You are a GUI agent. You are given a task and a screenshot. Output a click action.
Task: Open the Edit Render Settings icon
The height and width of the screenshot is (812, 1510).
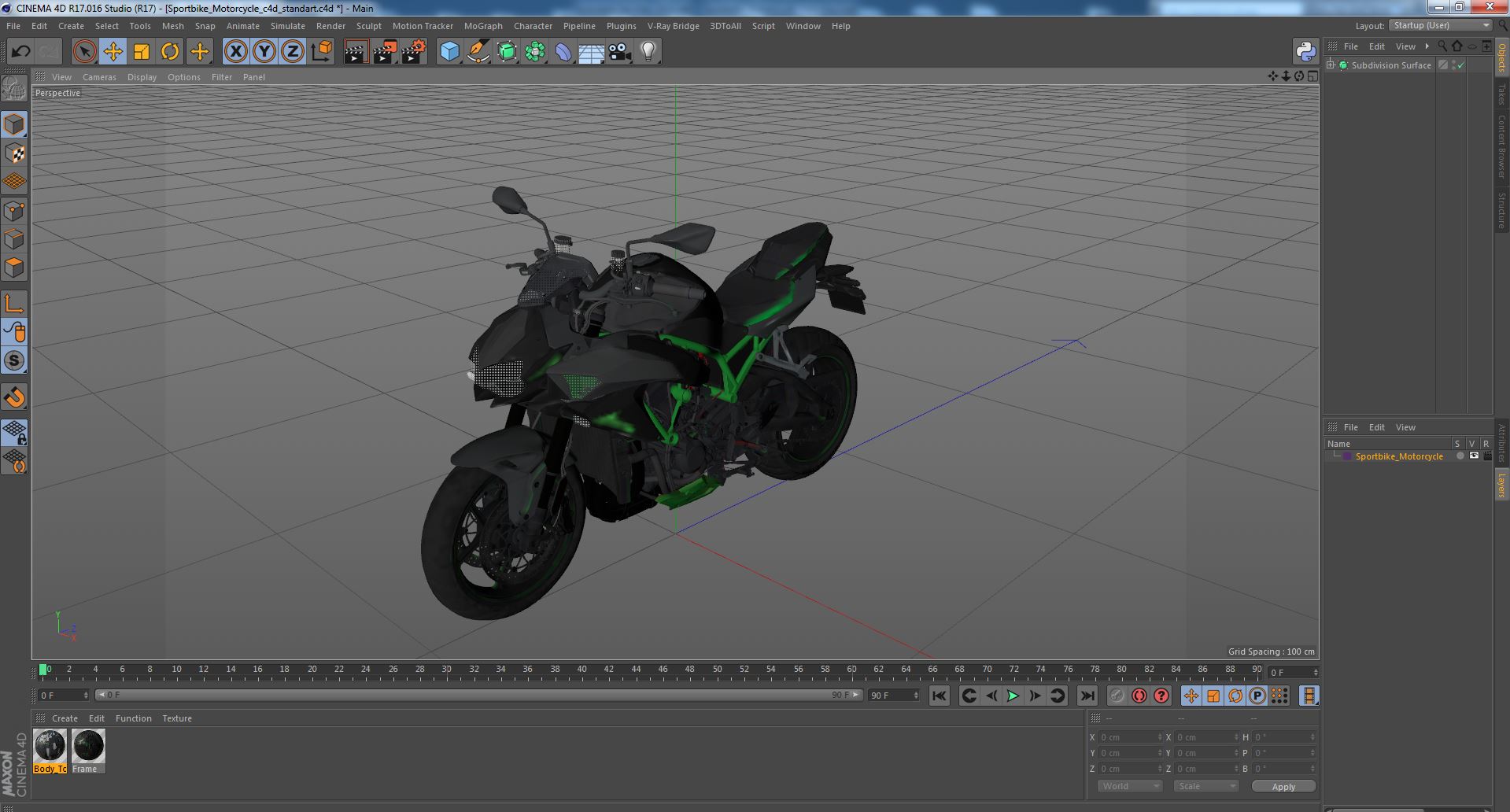414,52
